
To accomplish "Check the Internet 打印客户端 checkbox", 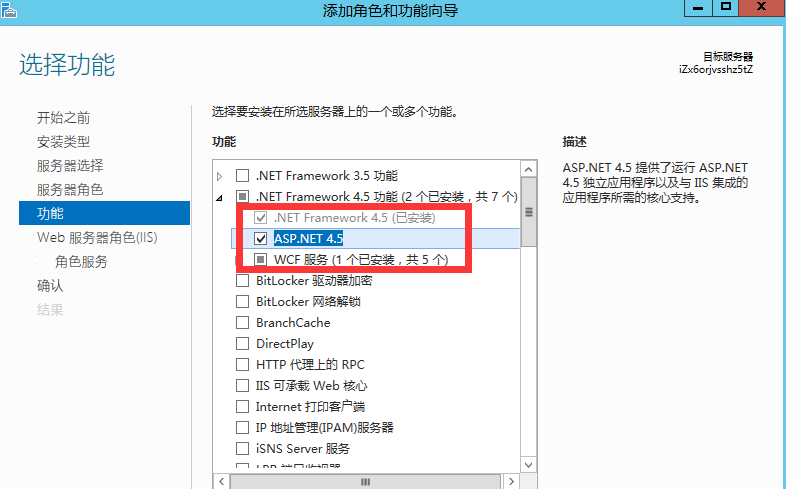I will coord(243,406).
